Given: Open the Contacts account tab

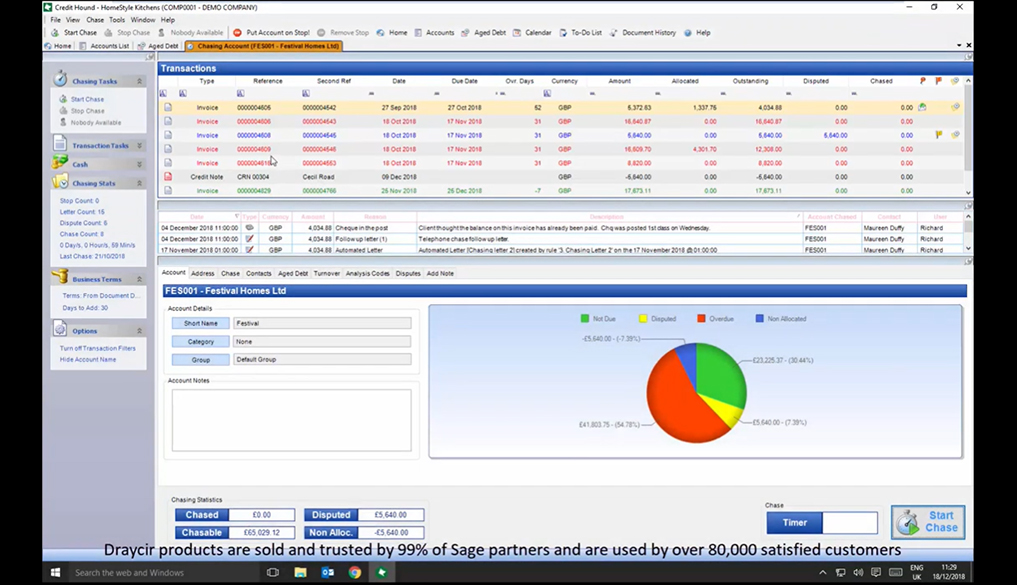Looking at the screenshot, I should [259, 274].
